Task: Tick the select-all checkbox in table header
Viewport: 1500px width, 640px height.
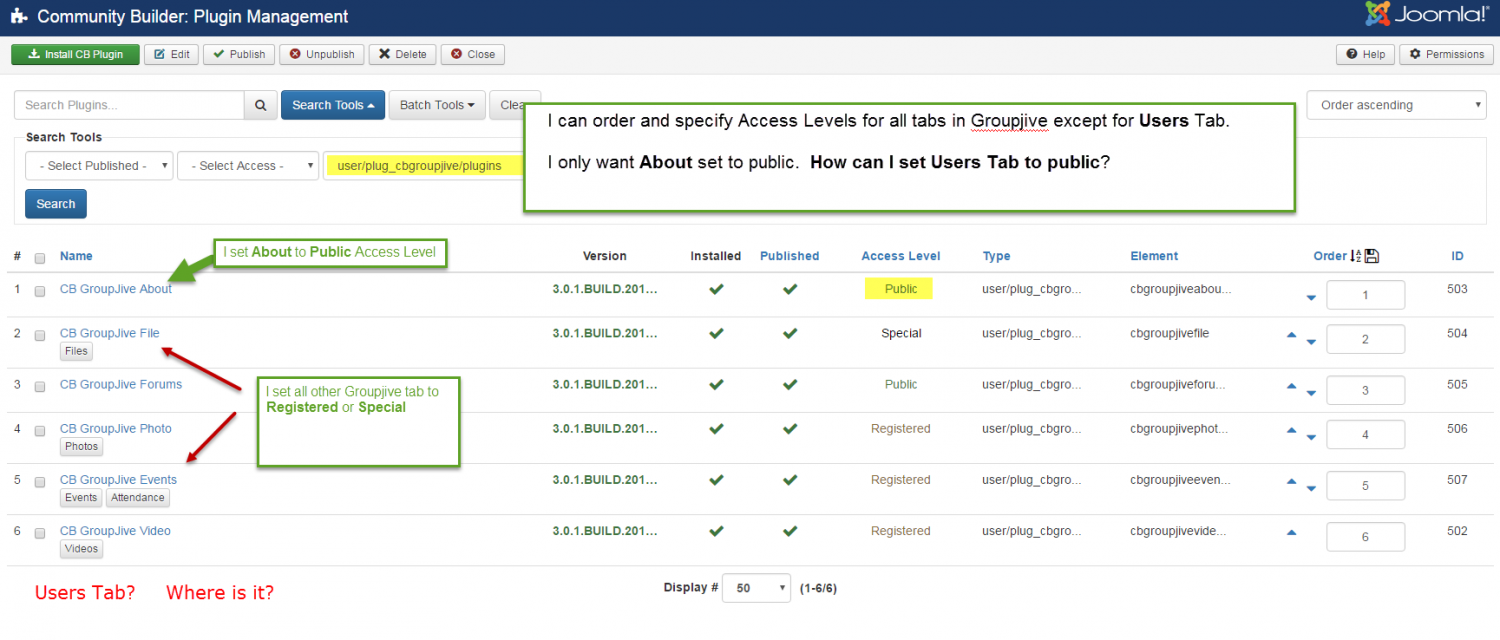Action: (40, 258)
